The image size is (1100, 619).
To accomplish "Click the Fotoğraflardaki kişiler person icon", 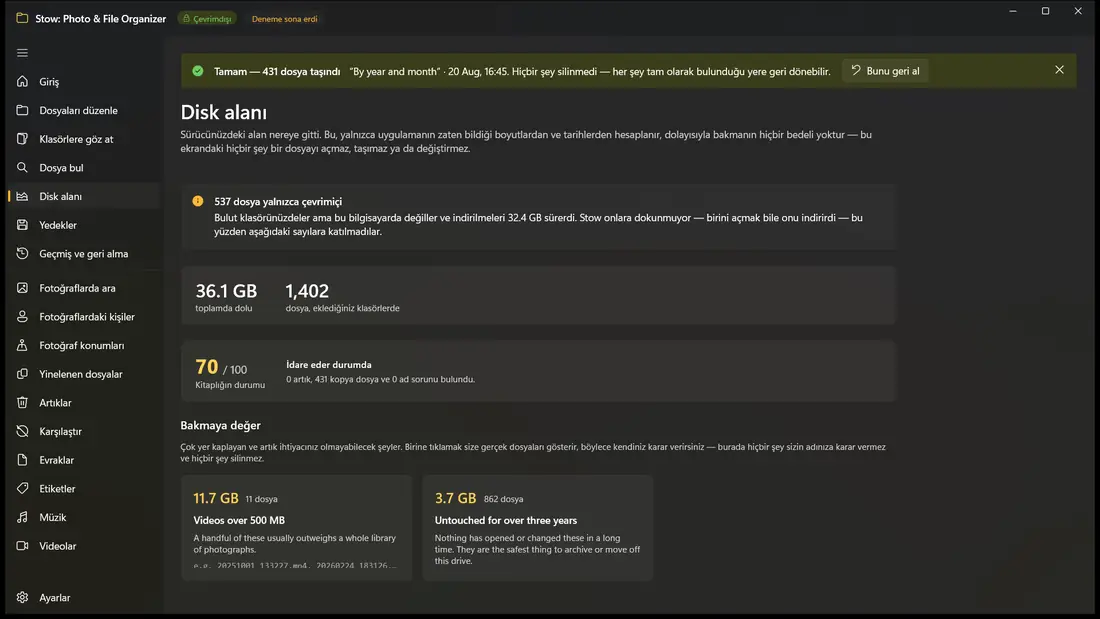I will tap(22, 317).
